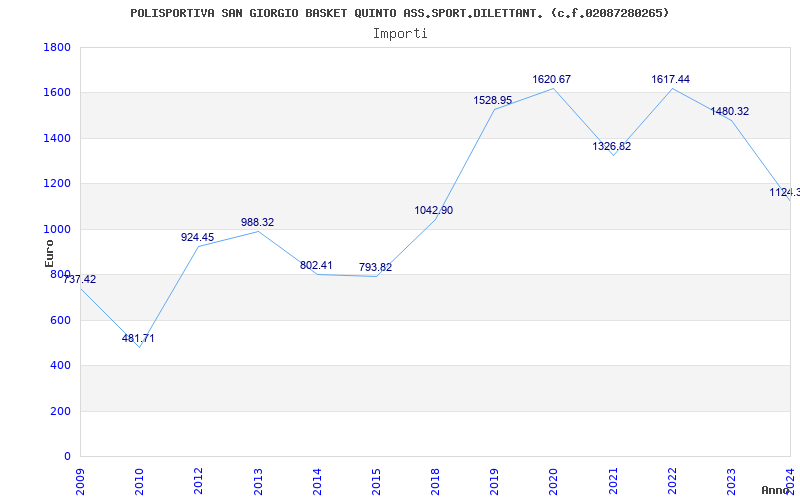Click the 2015 x-axis year label
Screen dimensions: 800x500
click(377, 481)
